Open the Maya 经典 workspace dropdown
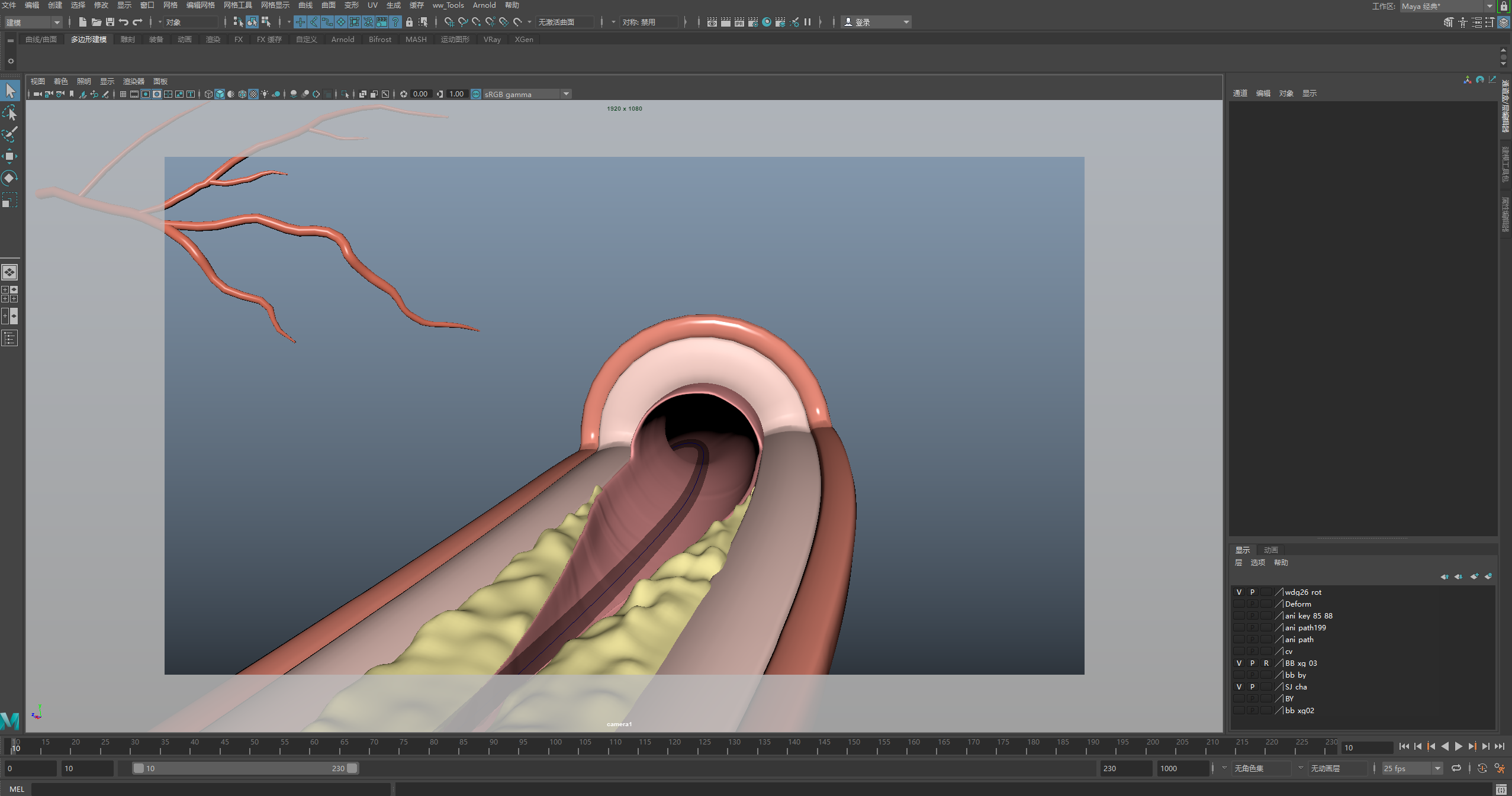The image size is (1512, 796). pos(1447,6)
